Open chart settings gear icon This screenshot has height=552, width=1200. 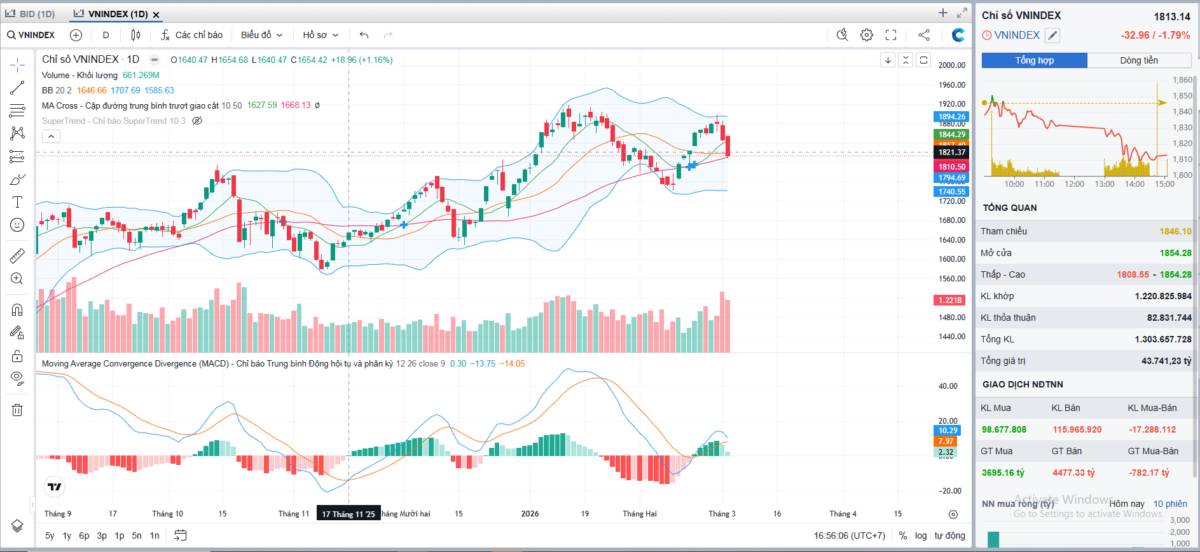[x=867, y=35]
